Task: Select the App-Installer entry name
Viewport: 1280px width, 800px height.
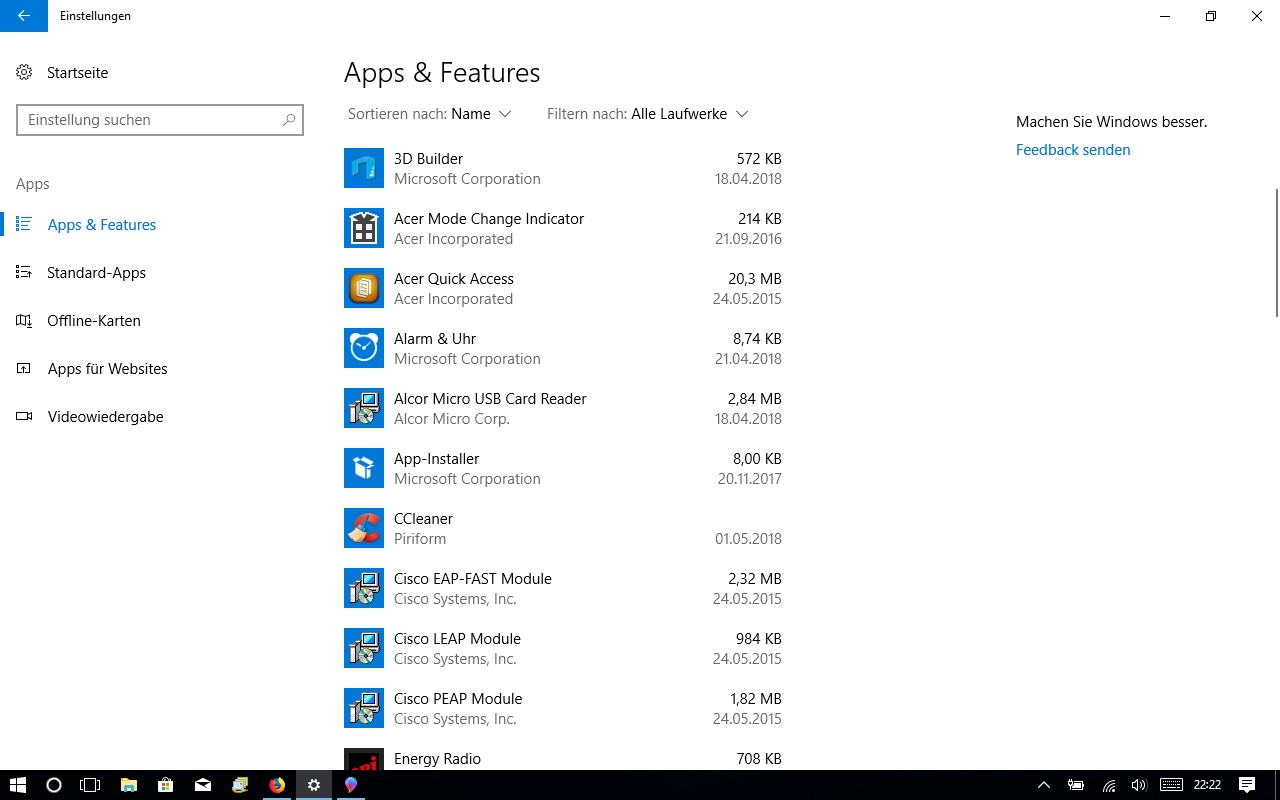Action: [x=437, y=459]
